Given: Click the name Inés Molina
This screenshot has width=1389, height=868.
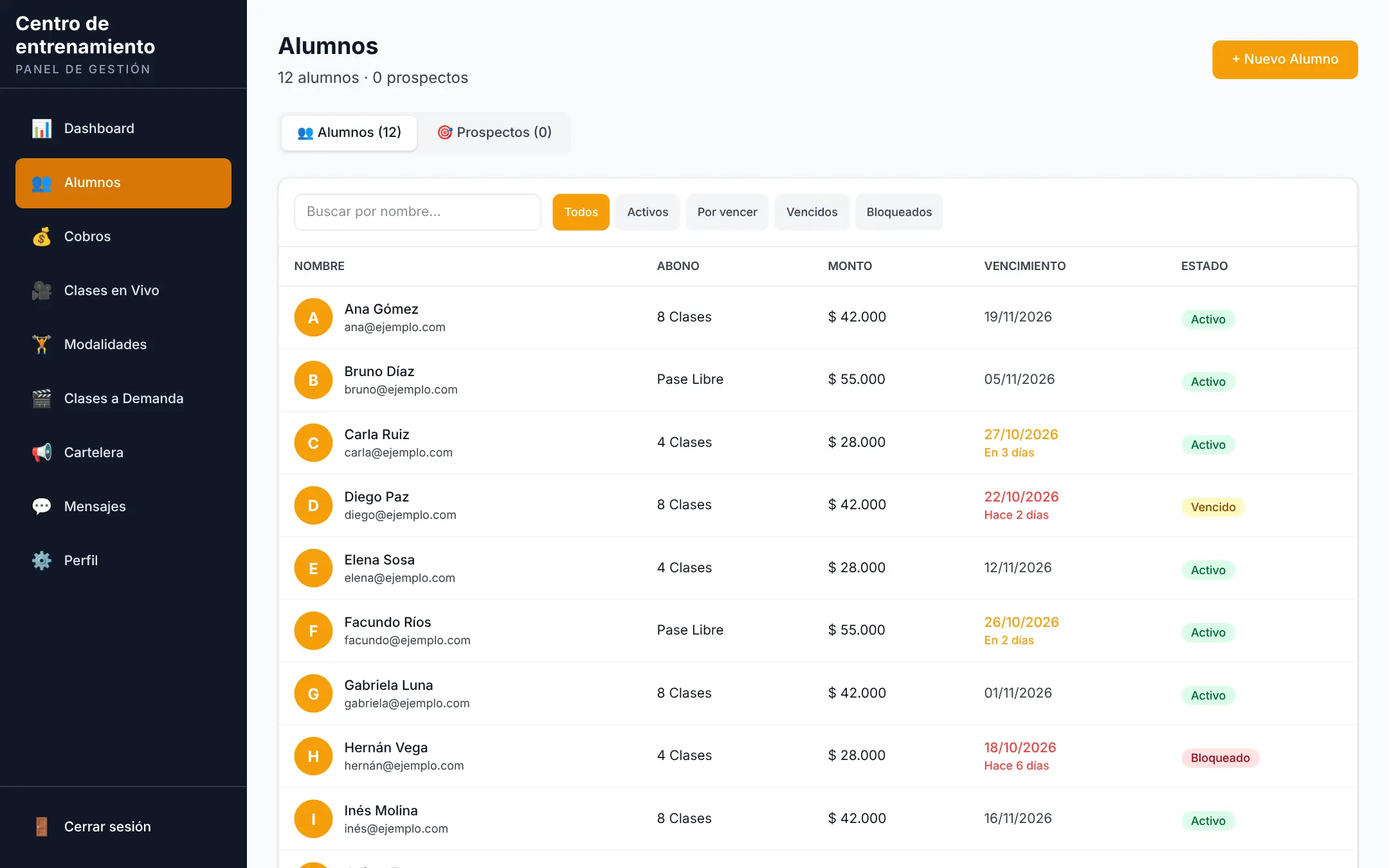Looking at the screenshot, I should coord(381,811).
